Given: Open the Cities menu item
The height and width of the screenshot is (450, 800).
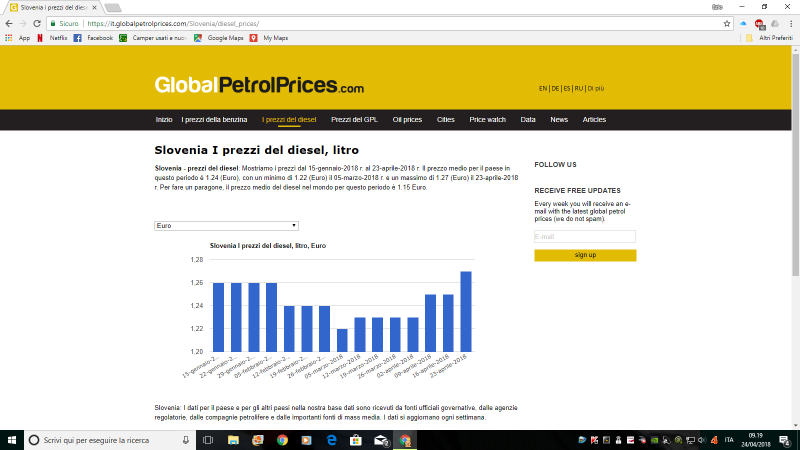Looking at the screenshot, I should pos(445,119).
